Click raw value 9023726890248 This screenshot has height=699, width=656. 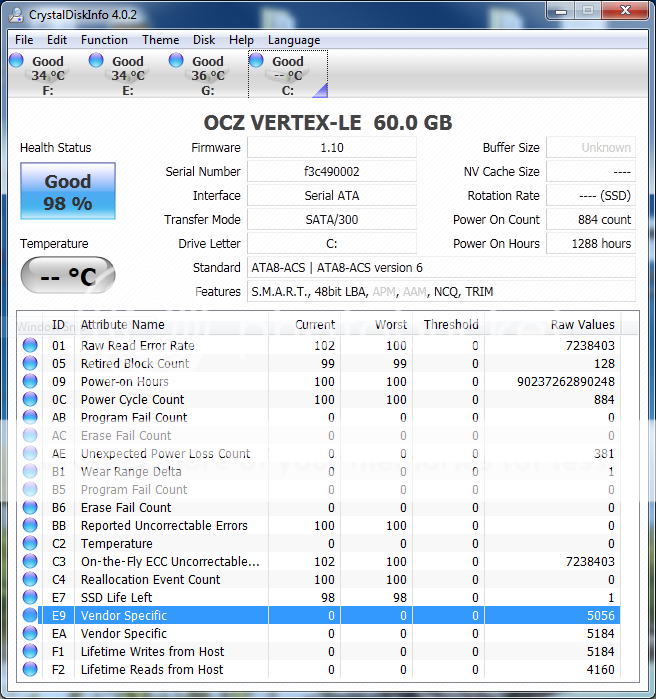coord(566,382)
